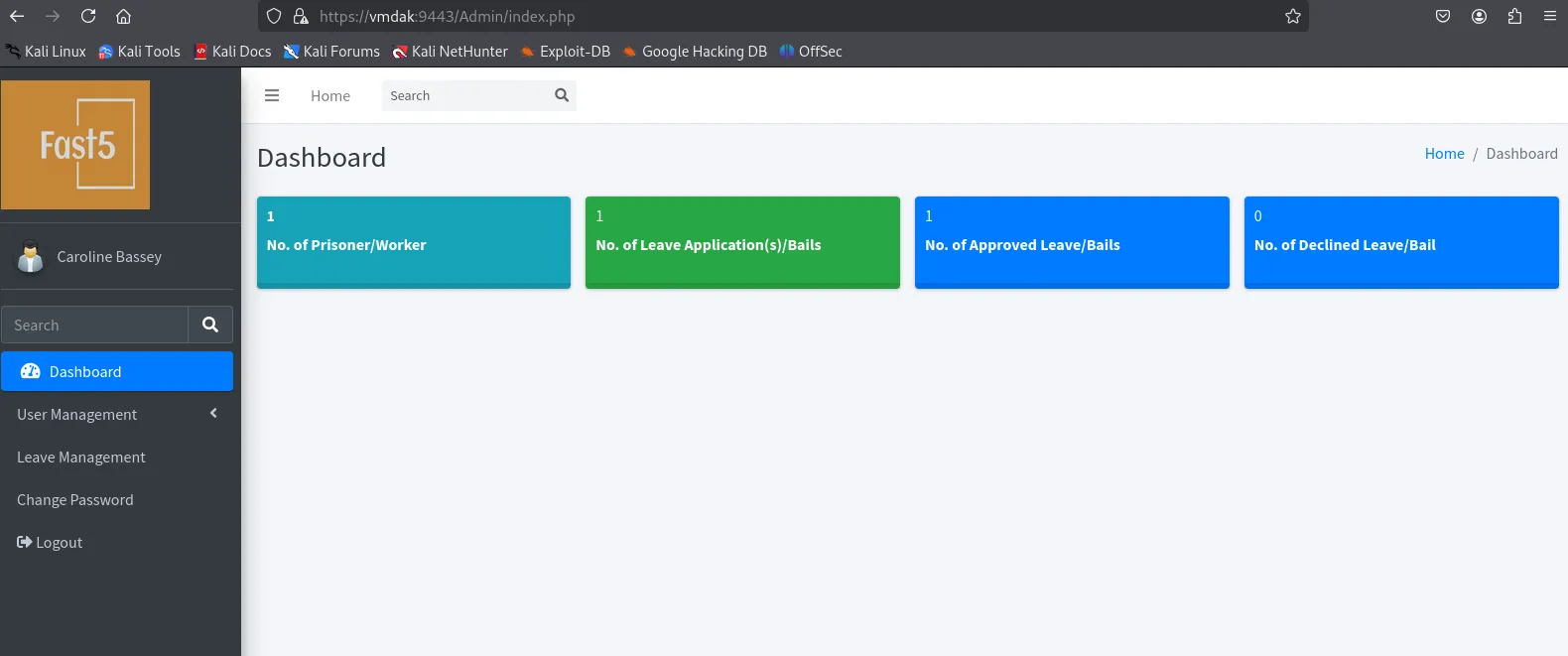Click the Home link in top navbar
This screenshot has height=656, width=1568.
click(x=330, y=96)
